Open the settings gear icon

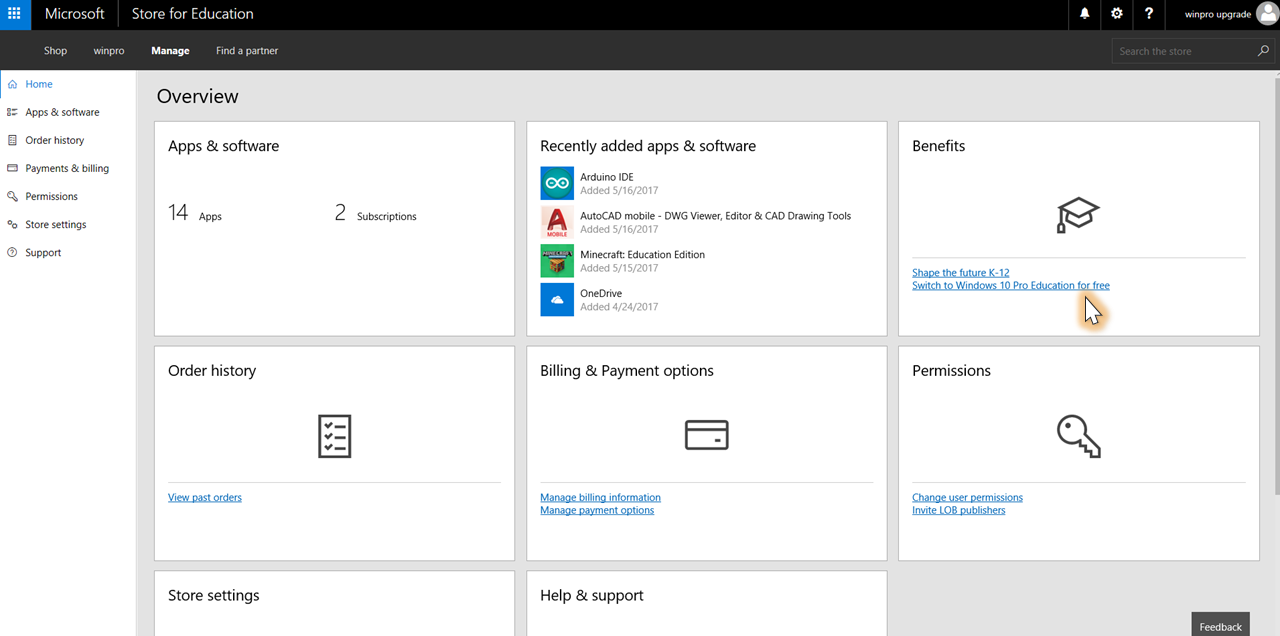1117,14
